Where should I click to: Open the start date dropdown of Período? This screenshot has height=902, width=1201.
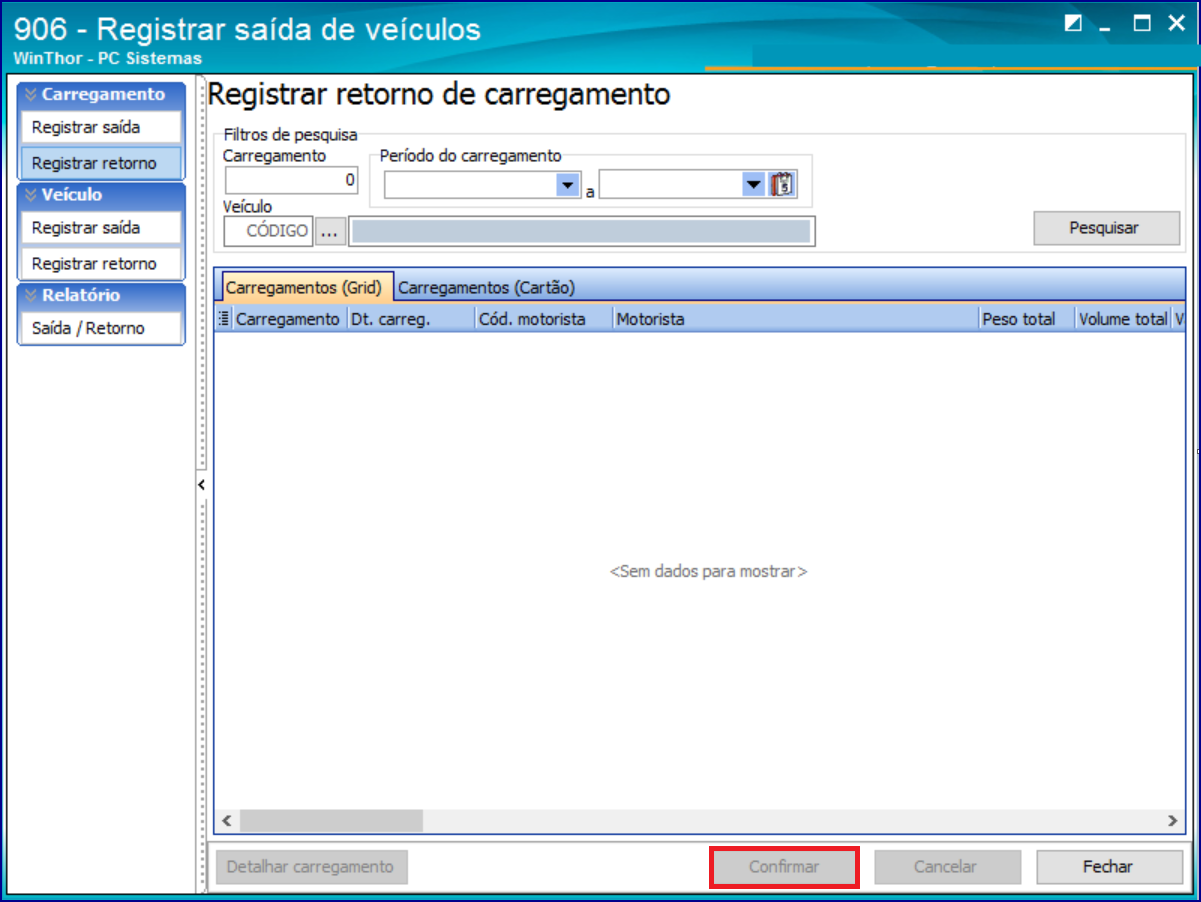pyautogui.click(x=568, y=185)
